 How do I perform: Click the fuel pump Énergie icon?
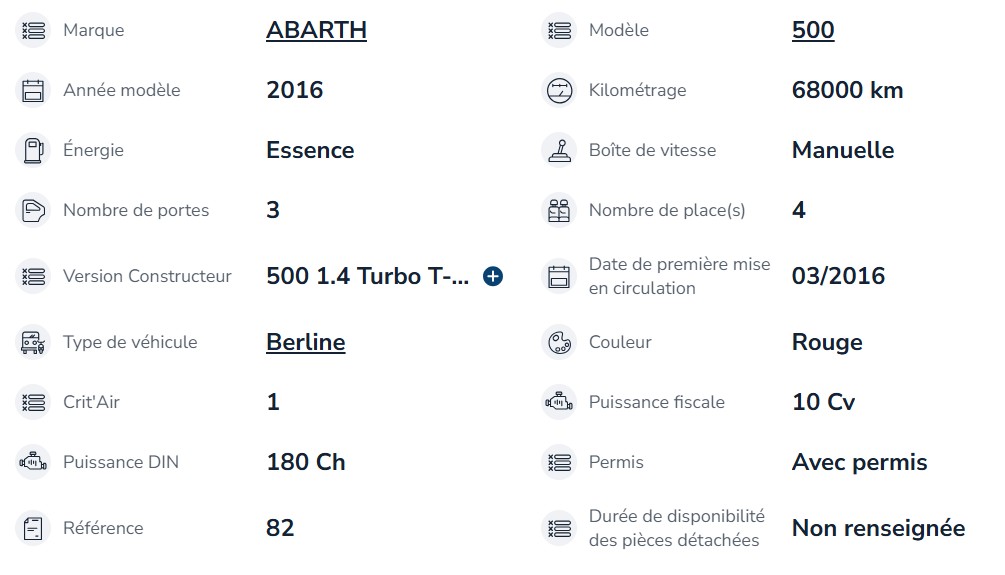(34, 150)
